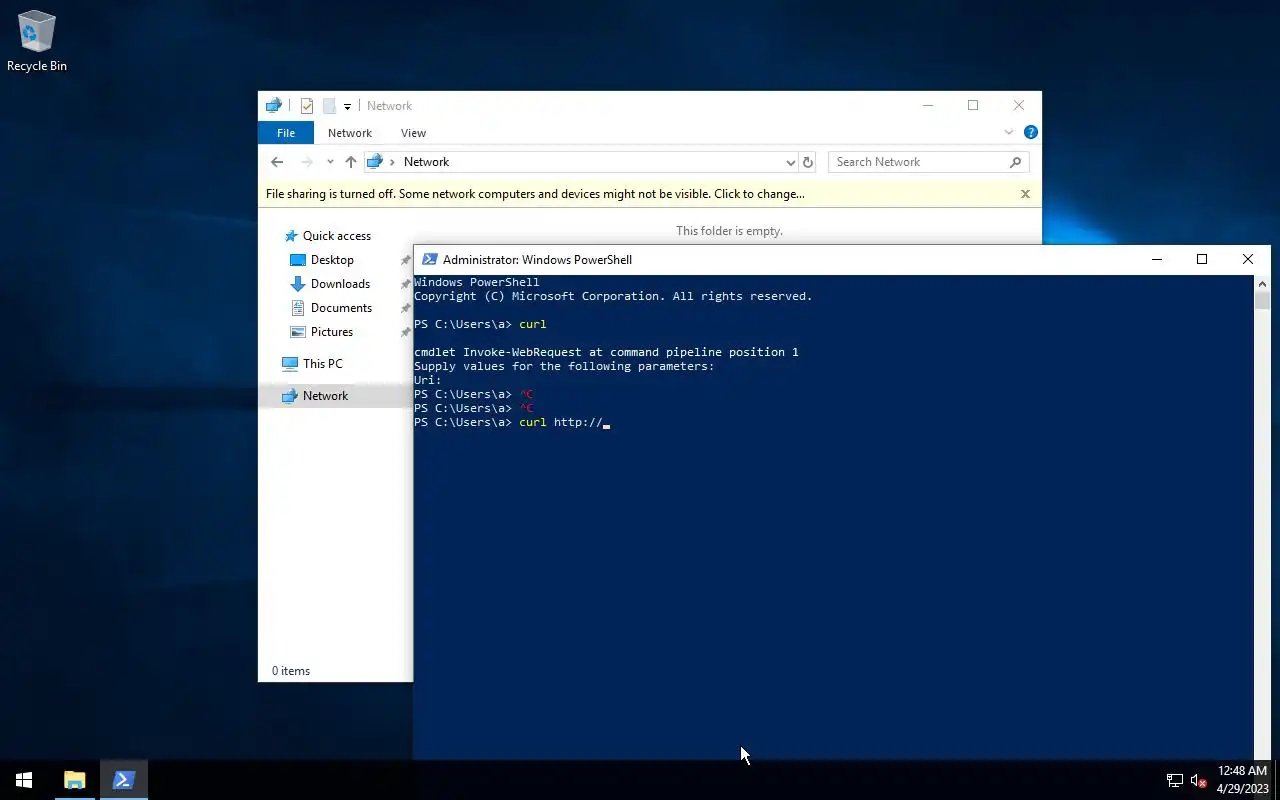
Task: Close the Network Explorer window
Action: tap(1019, 105)
